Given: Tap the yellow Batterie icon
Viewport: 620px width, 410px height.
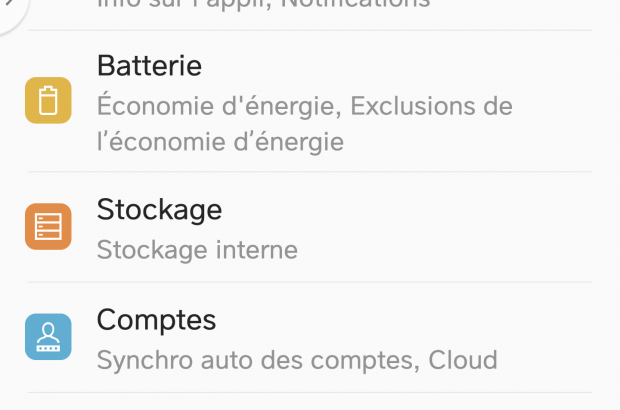Looking at the screenshot, I should (48, 100).
